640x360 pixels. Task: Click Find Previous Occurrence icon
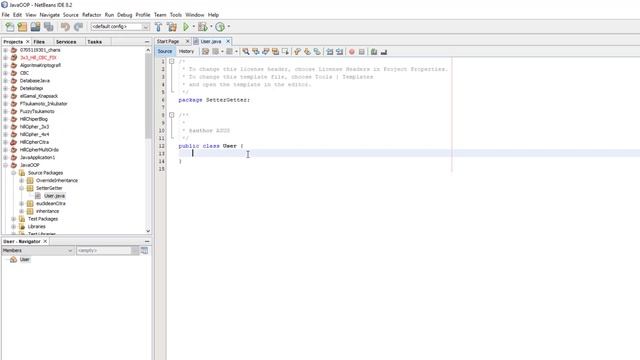(256, 51)
